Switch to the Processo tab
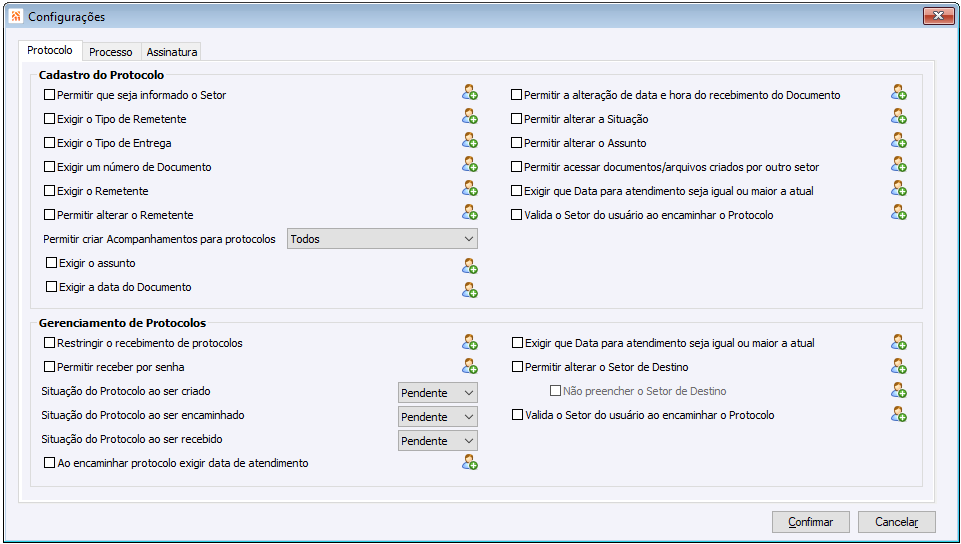 coord(110,52)
